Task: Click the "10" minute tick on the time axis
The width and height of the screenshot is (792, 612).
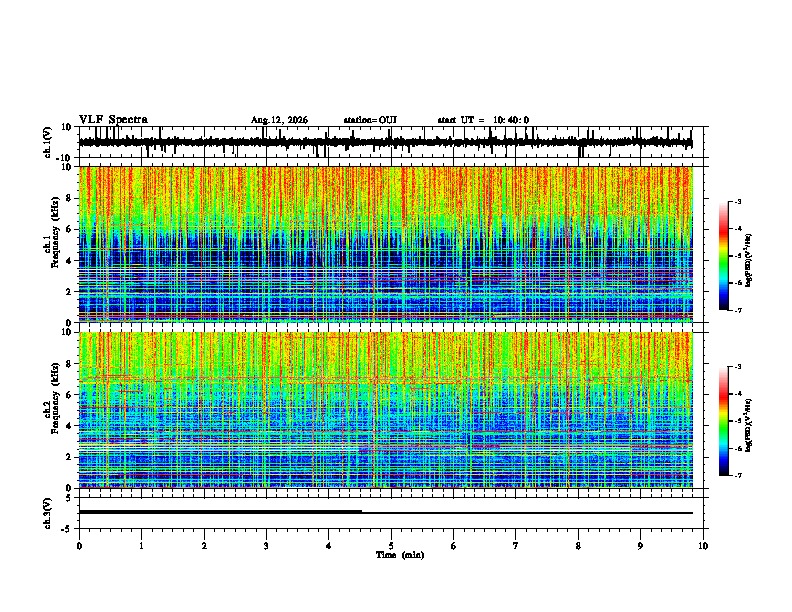Action: pyautogui.click(x=703, y=546)
